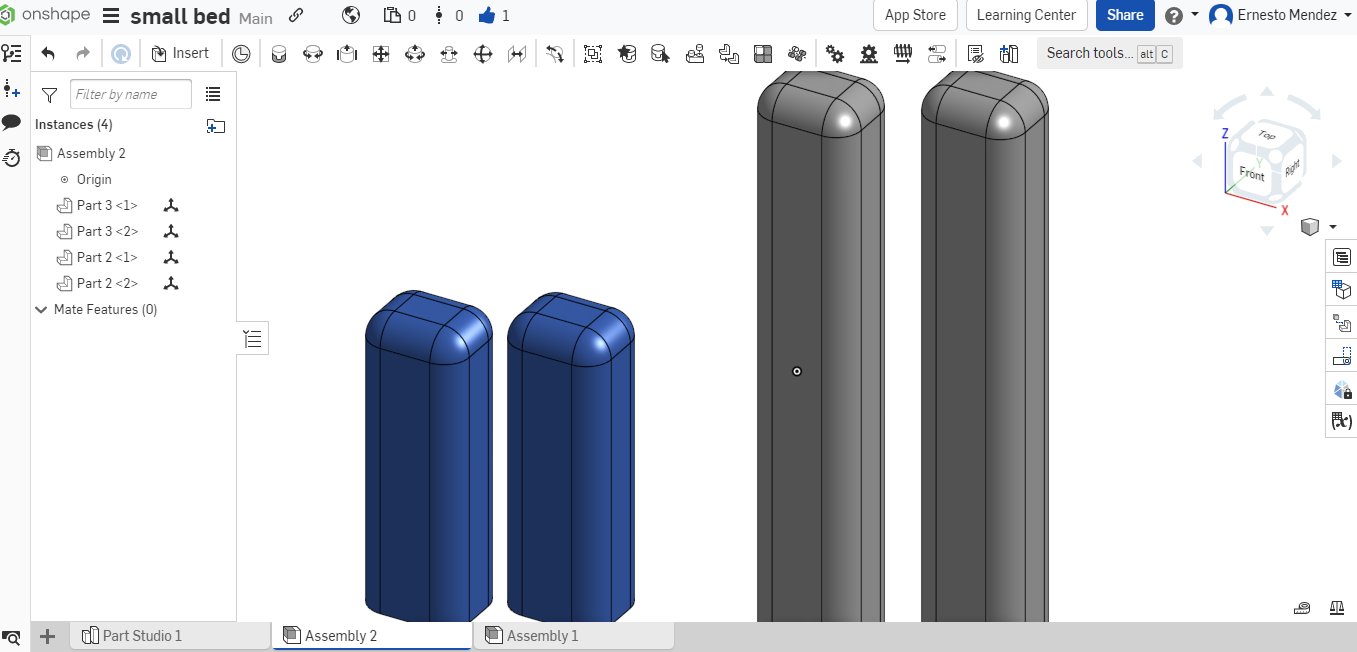Collapse the Mate Features section

tap(41, 310)
